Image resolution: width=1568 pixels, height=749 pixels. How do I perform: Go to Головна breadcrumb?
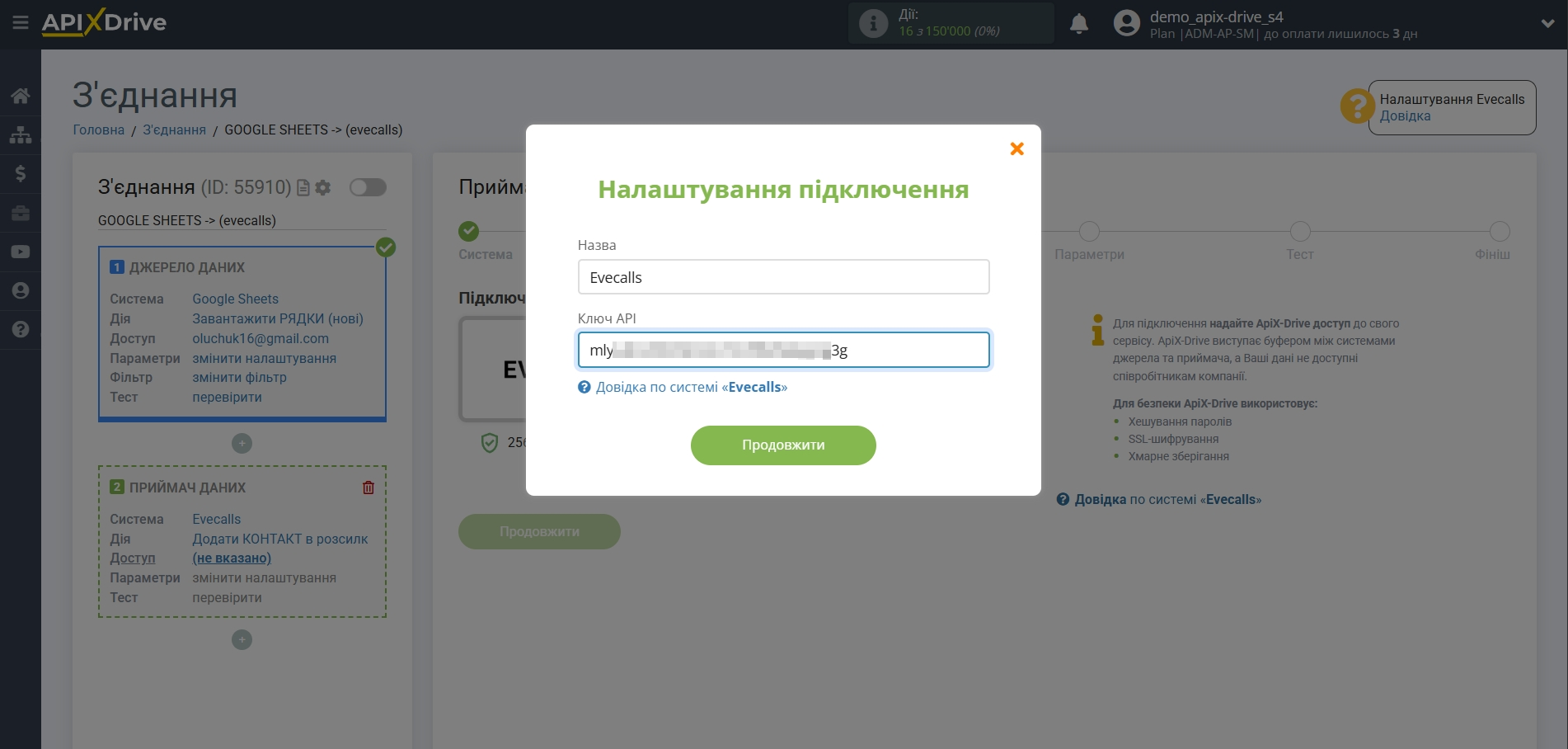click(x=99, y=130)
